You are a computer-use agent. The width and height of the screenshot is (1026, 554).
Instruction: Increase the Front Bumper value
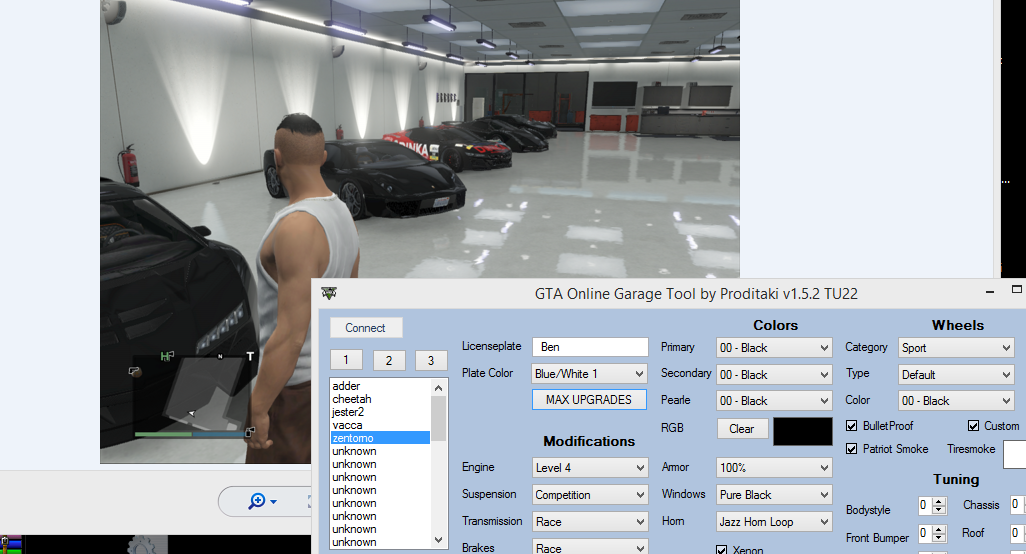coord(939,530)
